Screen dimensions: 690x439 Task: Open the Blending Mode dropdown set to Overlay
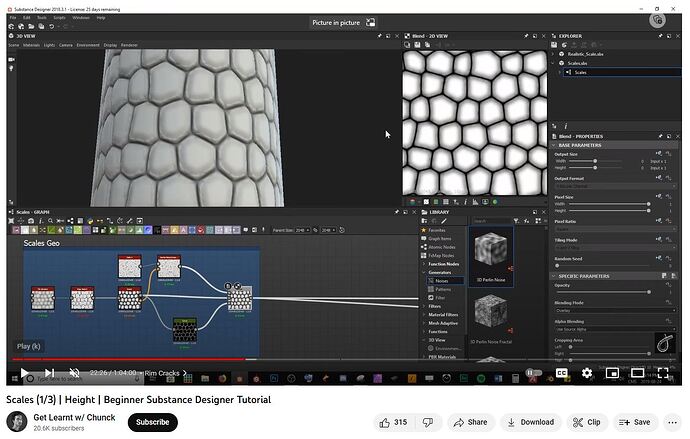tap(615, 311)
